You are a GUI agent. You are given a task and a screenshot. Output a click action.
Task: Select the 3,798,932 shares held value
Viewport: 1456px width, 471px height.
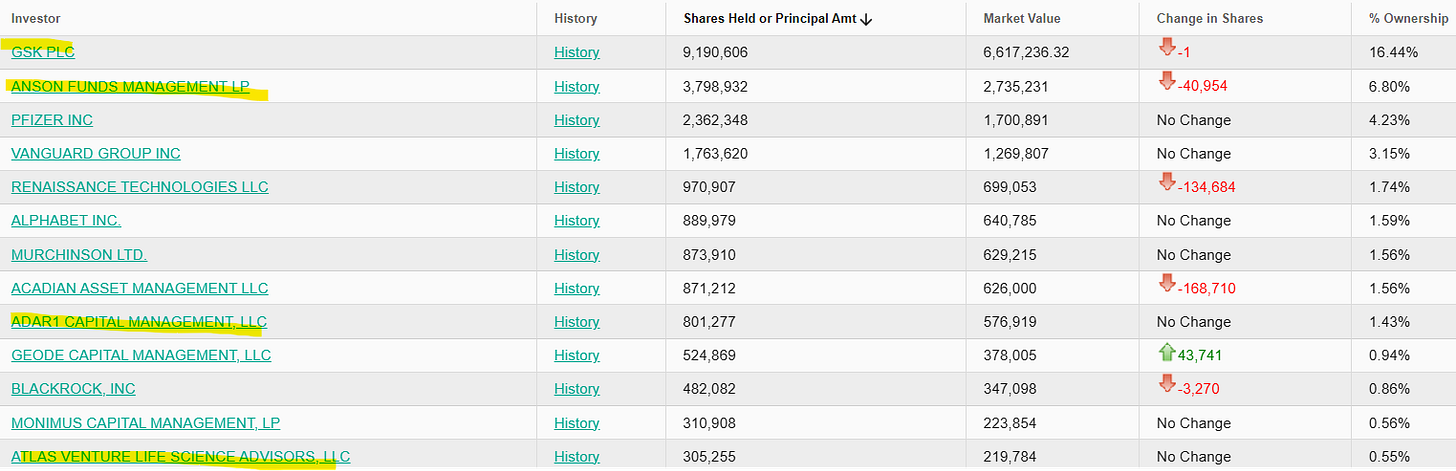tap(715, 86)
